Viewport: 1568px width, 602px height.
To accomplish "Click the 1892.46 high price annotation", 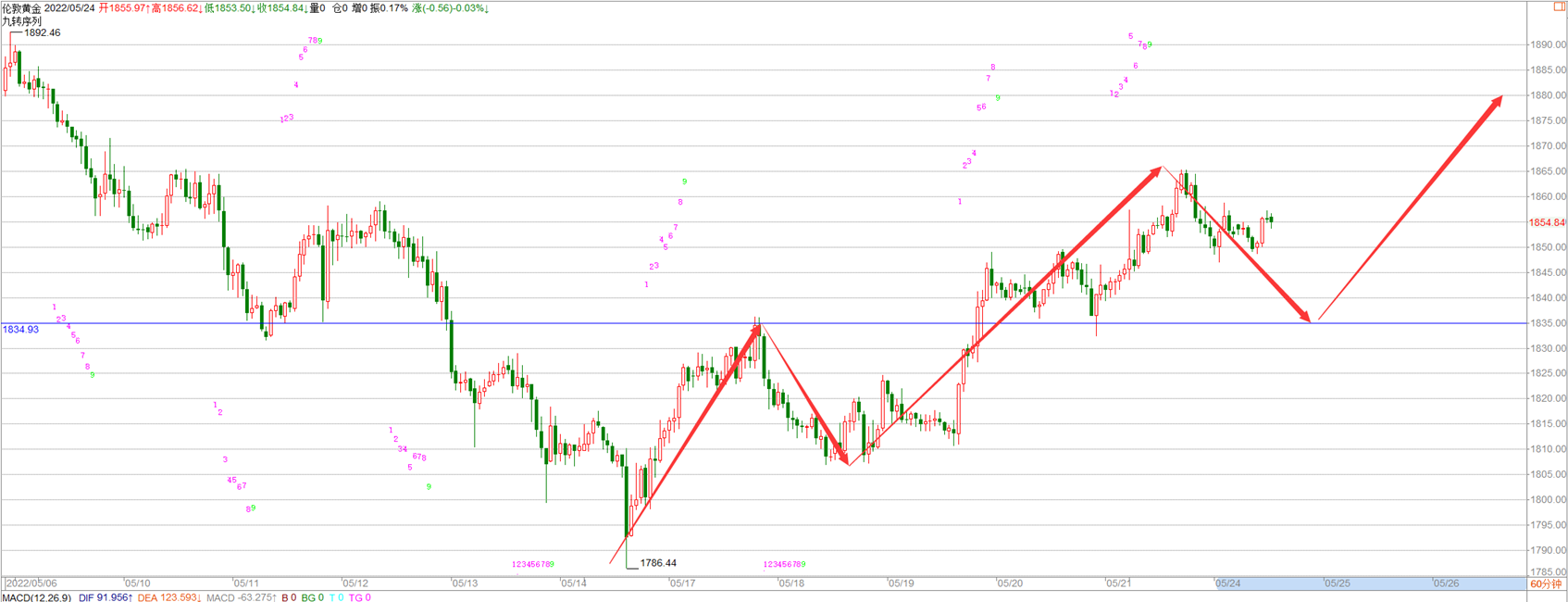I will [x=42, y=32].
